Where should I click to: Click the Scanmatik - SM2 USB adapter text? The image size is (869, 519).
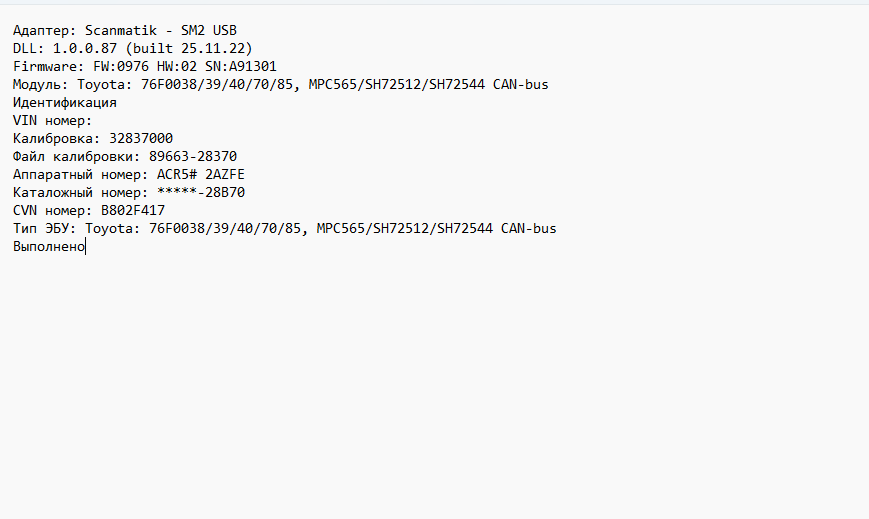point(161,31)
